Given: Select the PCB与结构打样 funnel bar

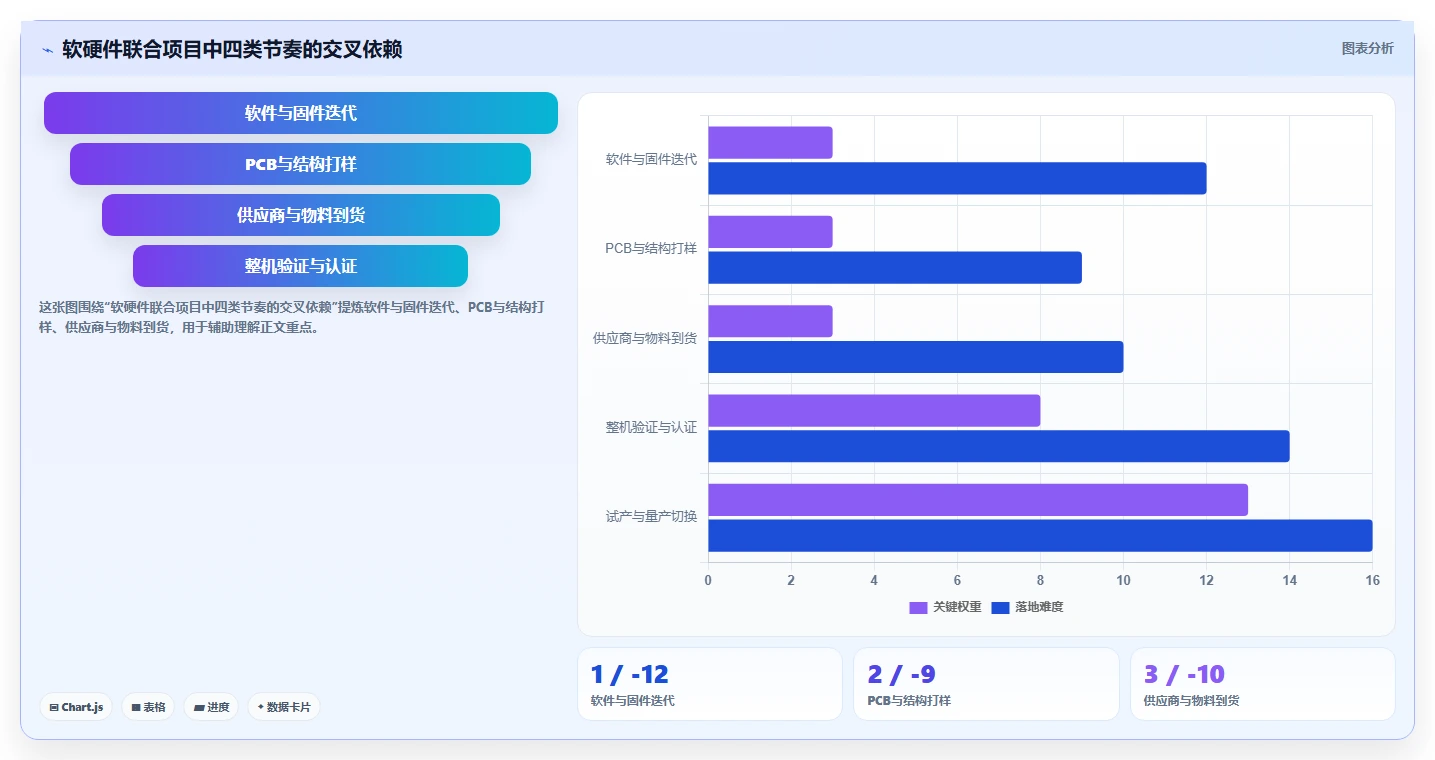Looking at the screenshot, I should pyautogui.click(x=301, y=164).
